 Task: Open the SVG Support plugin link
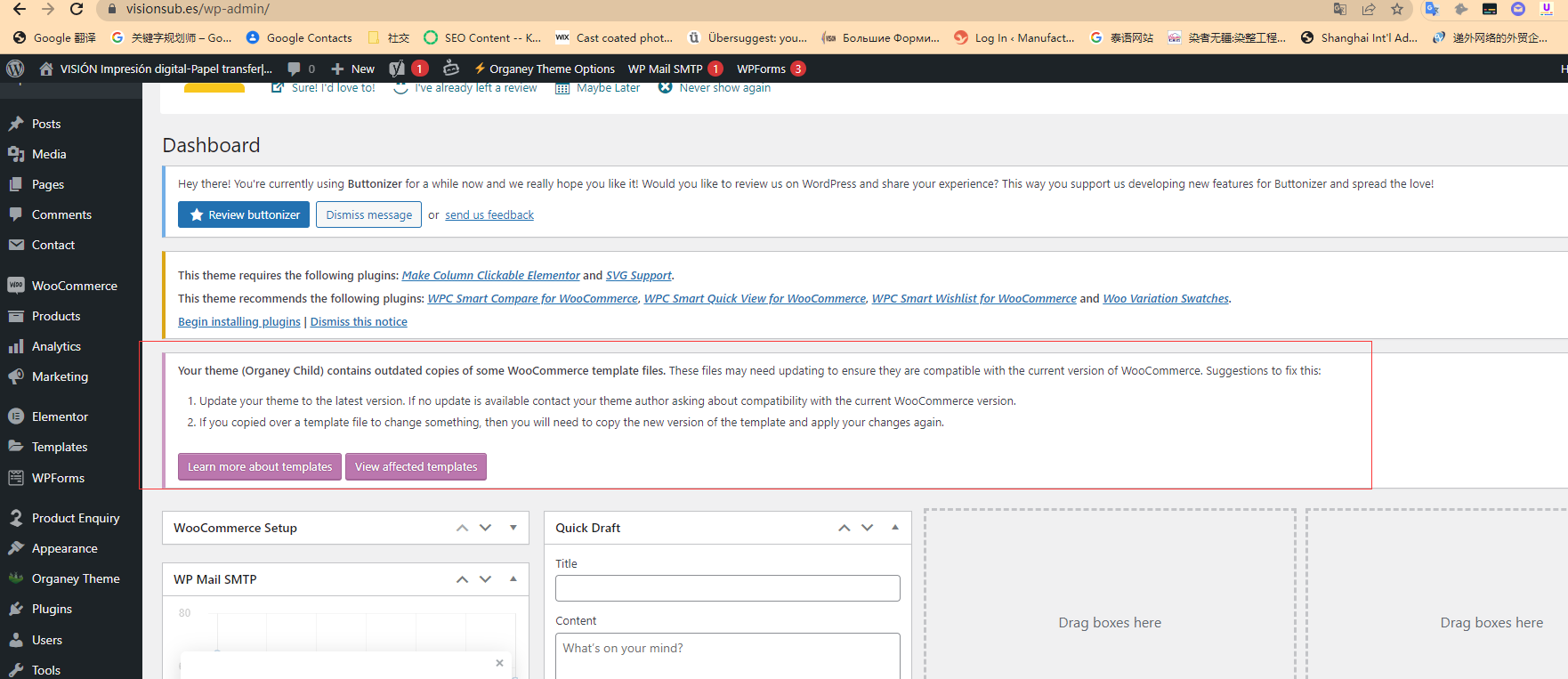click(639, 275)
